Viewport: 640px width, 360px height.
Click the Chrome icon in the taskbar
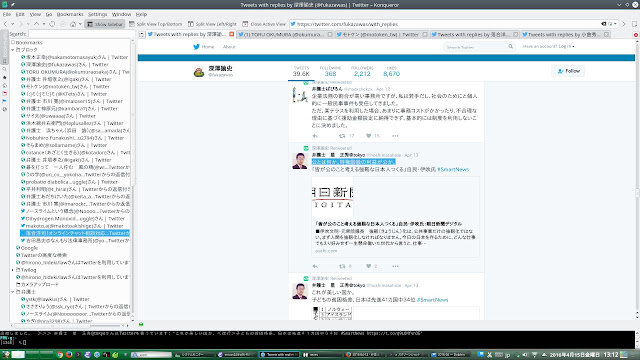60,355
